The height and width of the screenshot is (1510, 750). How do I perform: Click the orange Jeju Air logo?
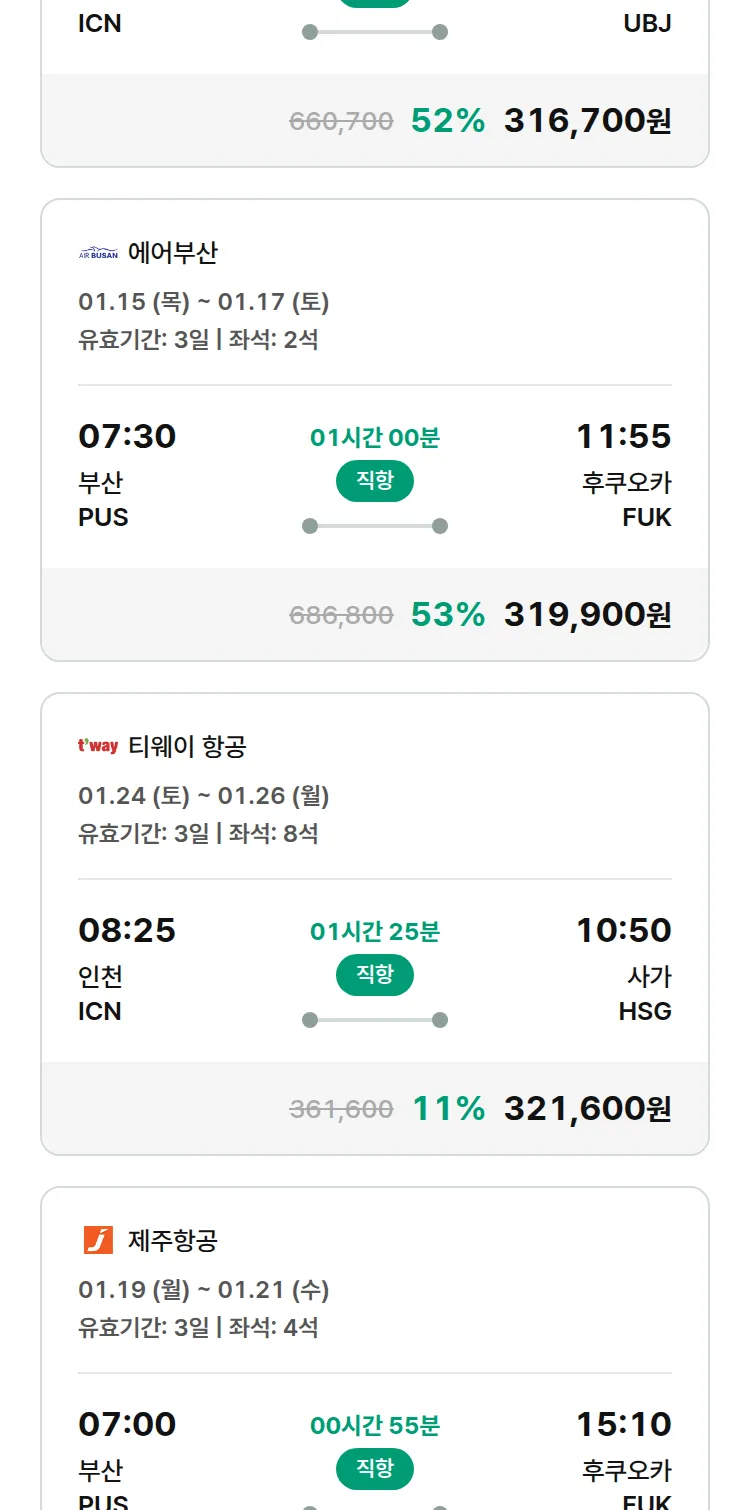coord(98,1240)
